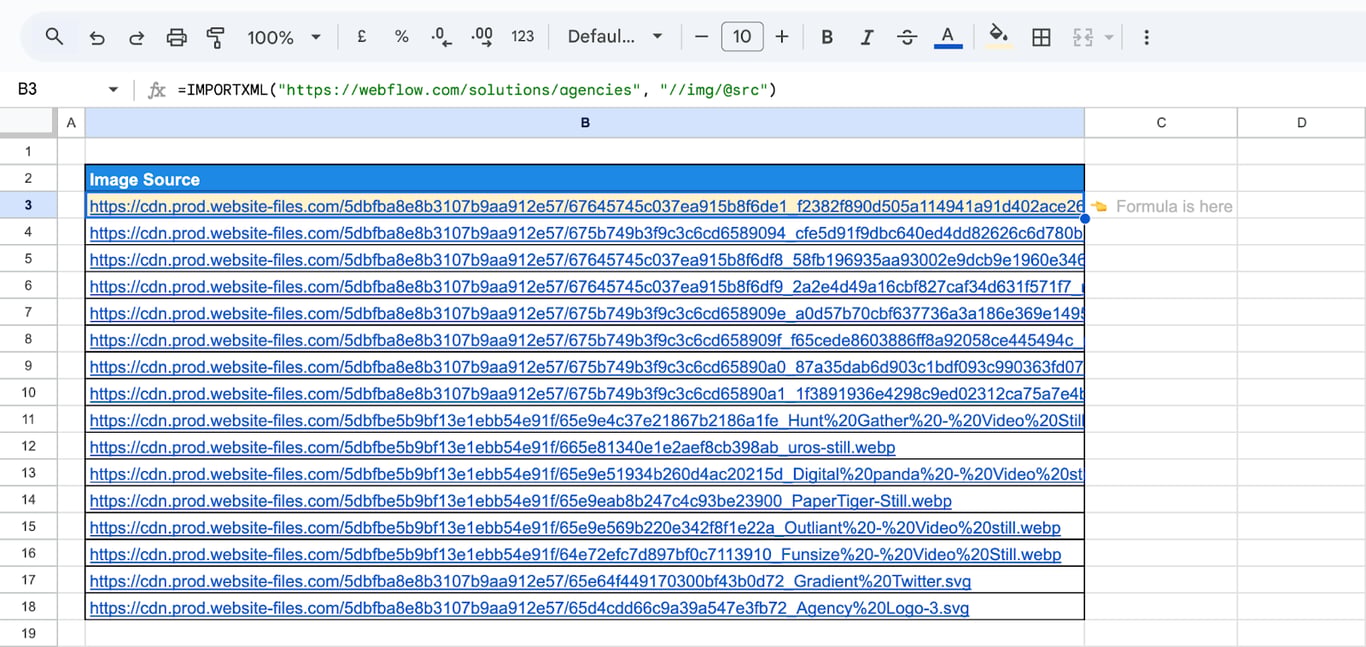Open link containing f65cede8603886ff8a92058ce445494c
1366x647 pixels.
pos(586,341)
